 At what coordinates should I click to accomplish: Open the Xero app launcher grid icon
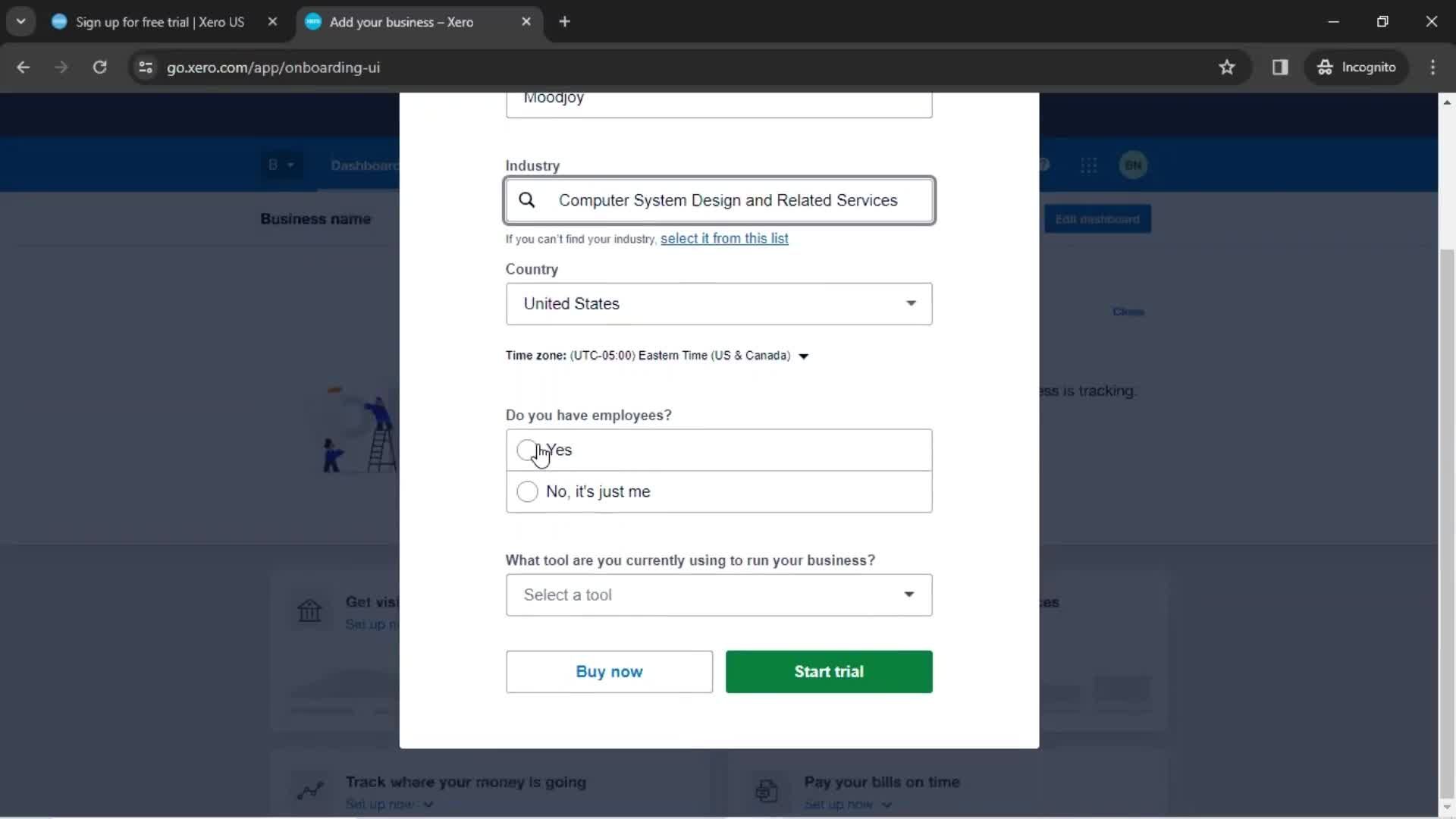point(1089,165)
